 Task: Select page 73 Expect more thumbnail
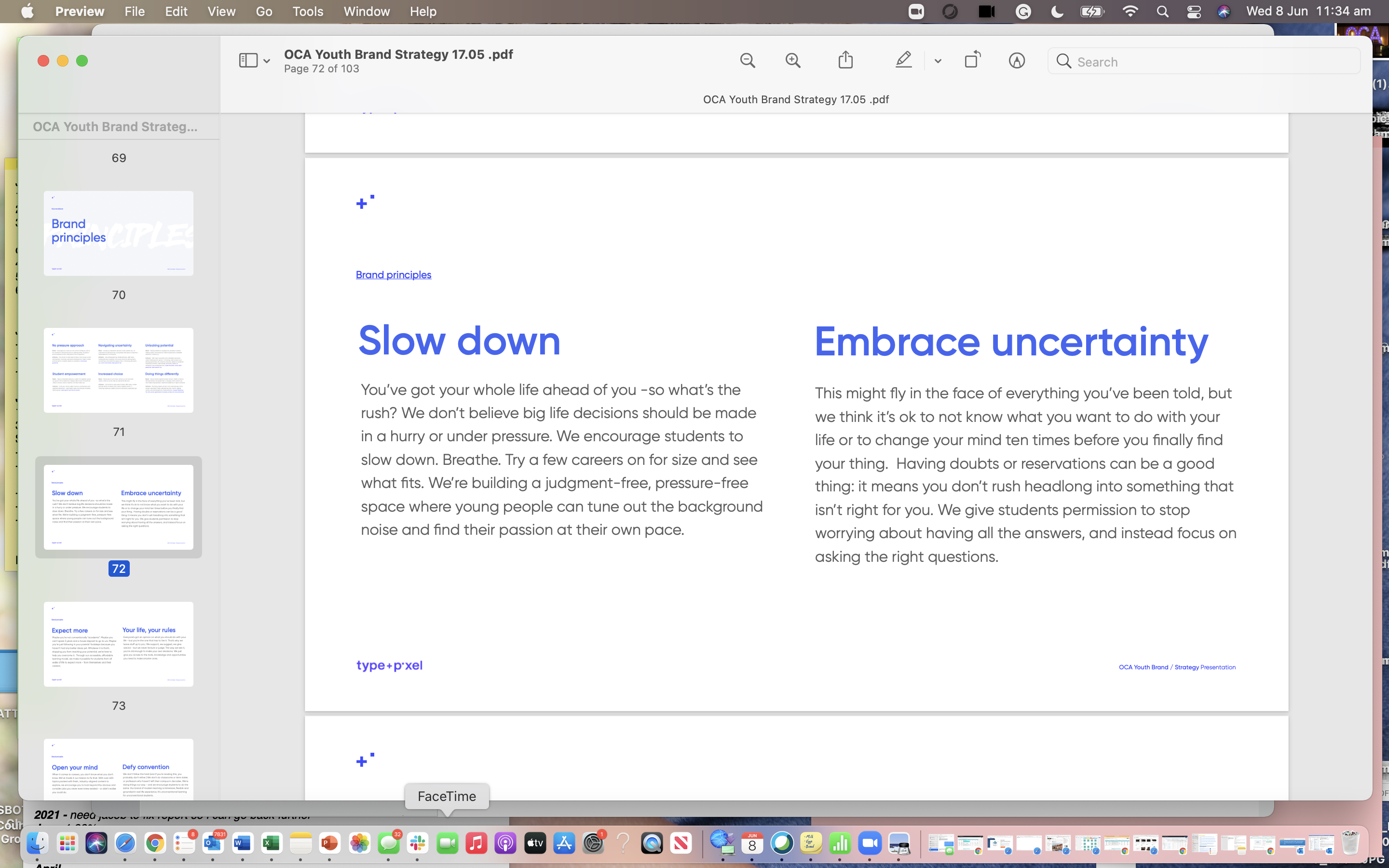coord(118,644)
